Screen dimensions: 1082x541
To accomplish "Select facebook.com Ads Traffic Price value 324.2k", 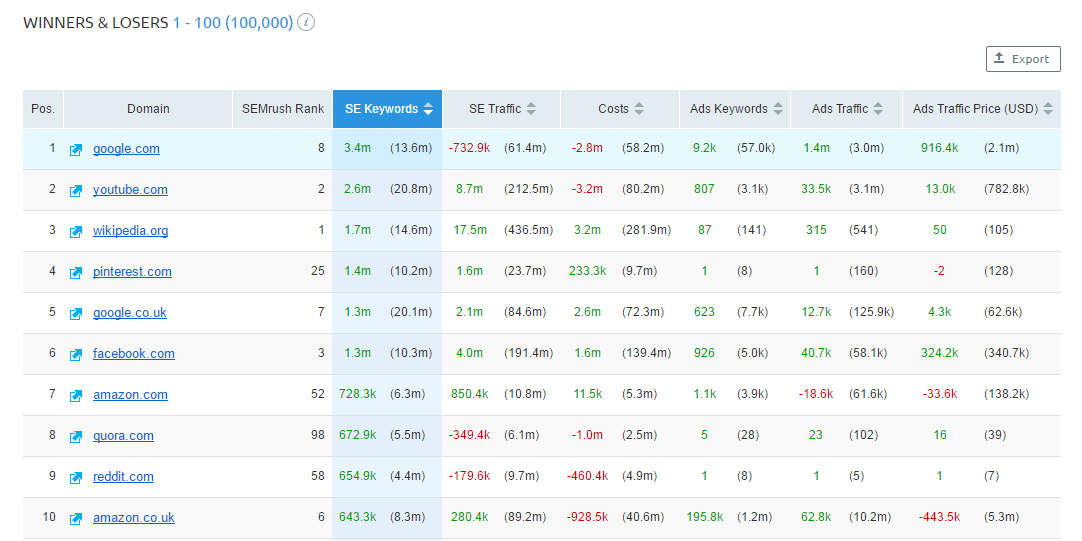I will pos(939,354).
